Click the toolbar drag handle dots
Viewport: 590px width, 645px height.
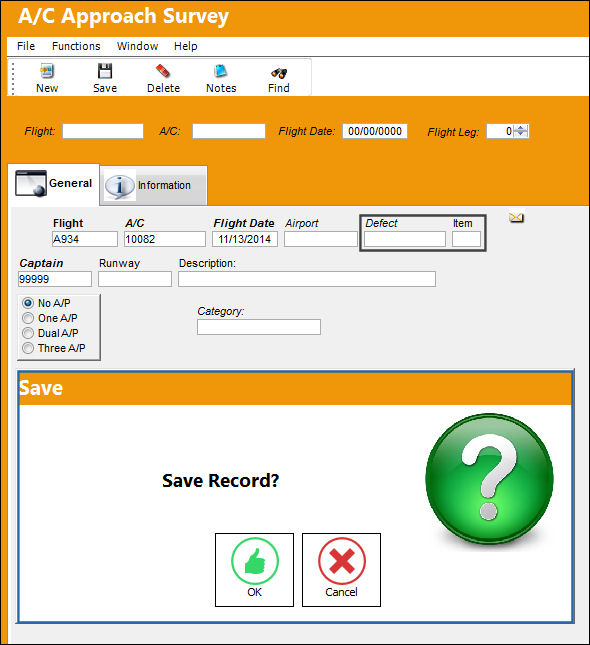click(x=13, y=78)
